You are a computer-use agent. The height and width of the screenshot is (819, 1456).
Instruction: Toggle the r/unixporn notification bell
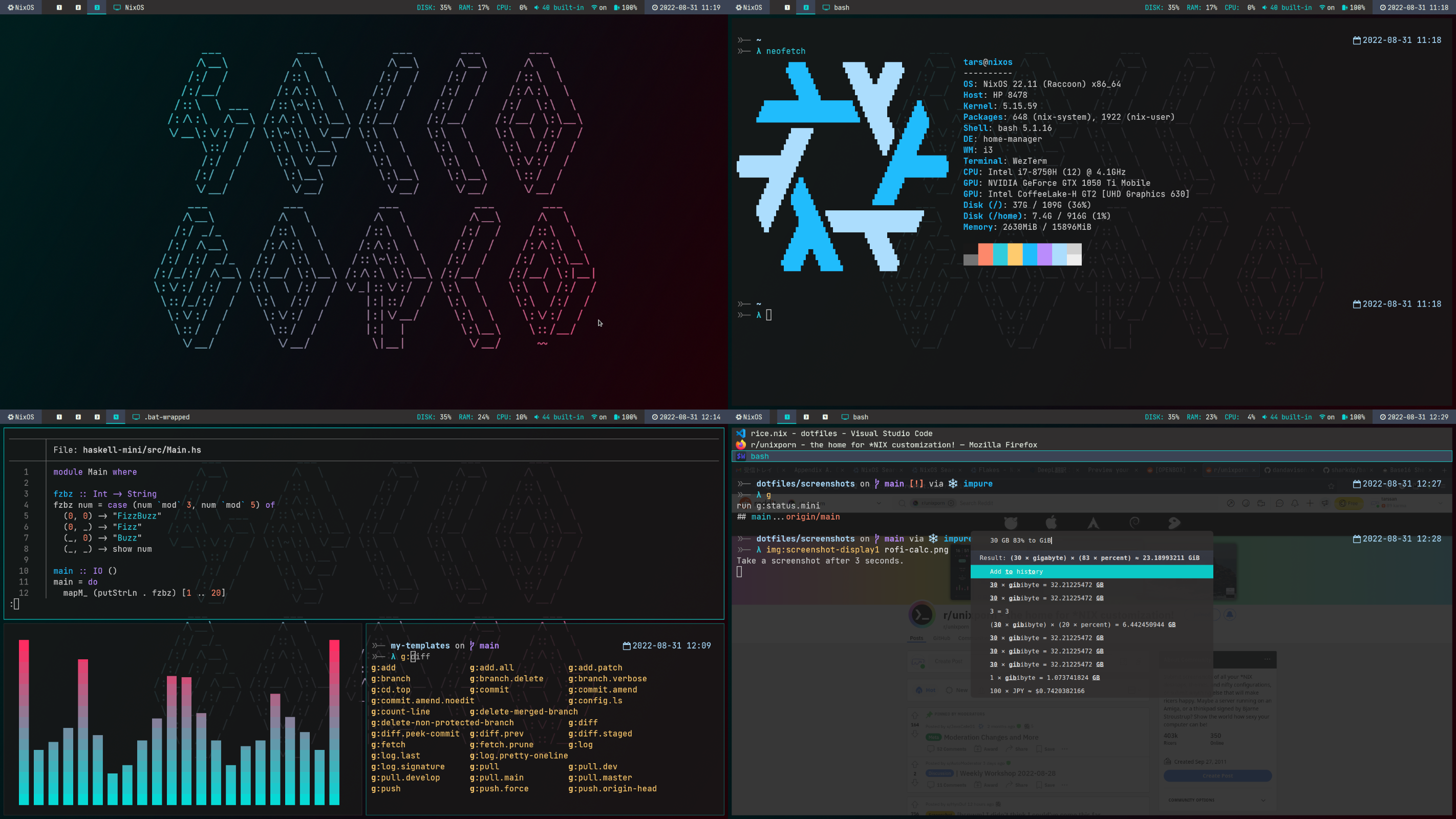[x=1229, y=614]
